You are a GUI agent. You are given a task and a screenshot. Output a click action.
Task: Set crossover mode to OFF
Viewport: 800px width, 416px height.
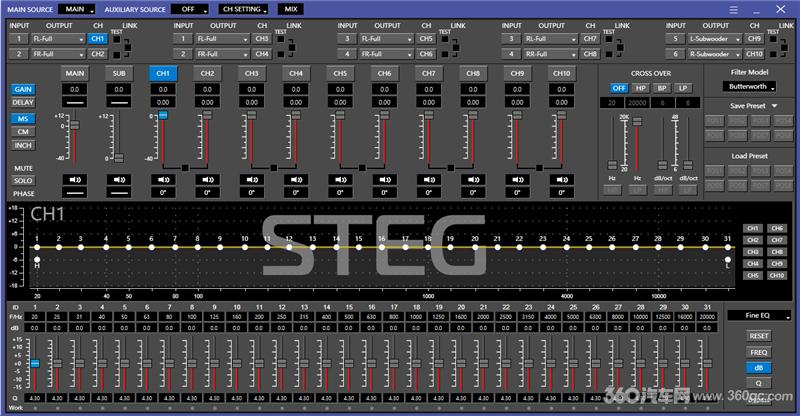(x=619, y=88)
